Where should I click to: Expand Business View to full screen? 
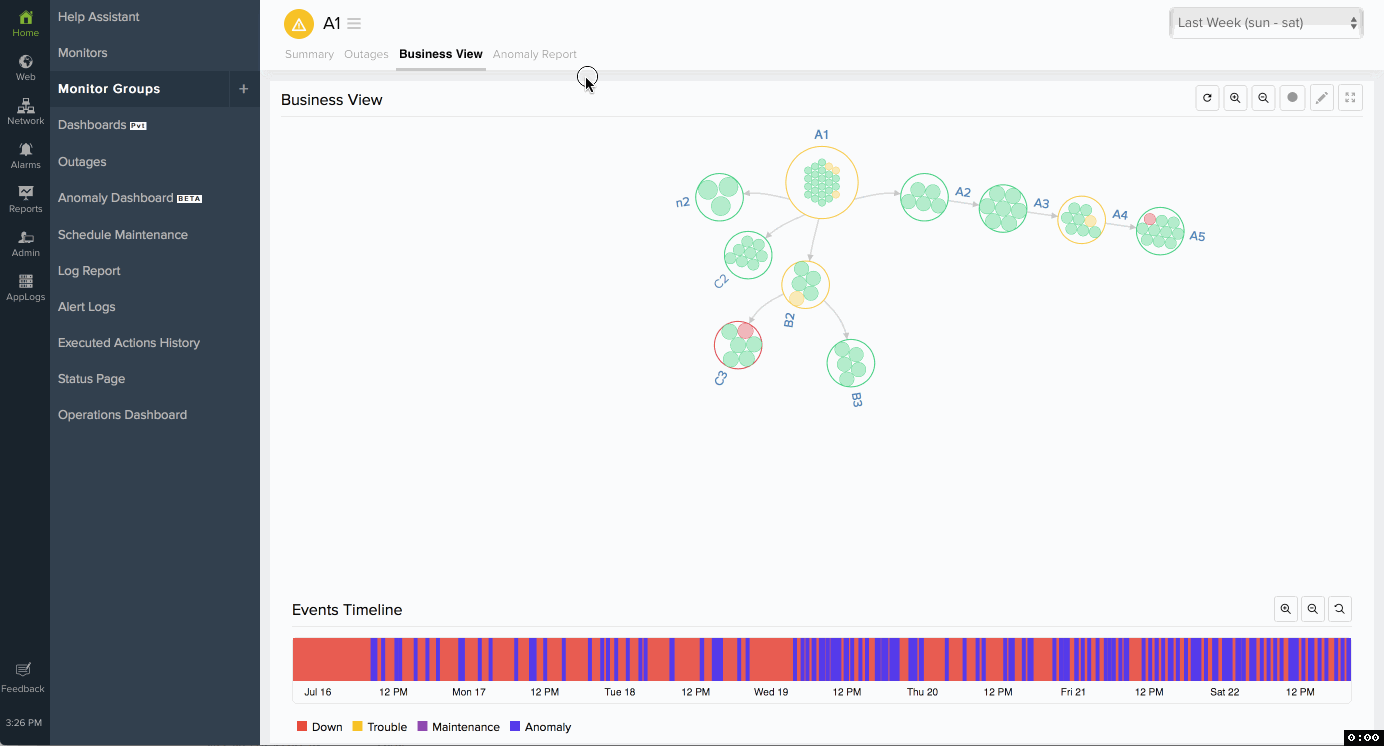1350,98
